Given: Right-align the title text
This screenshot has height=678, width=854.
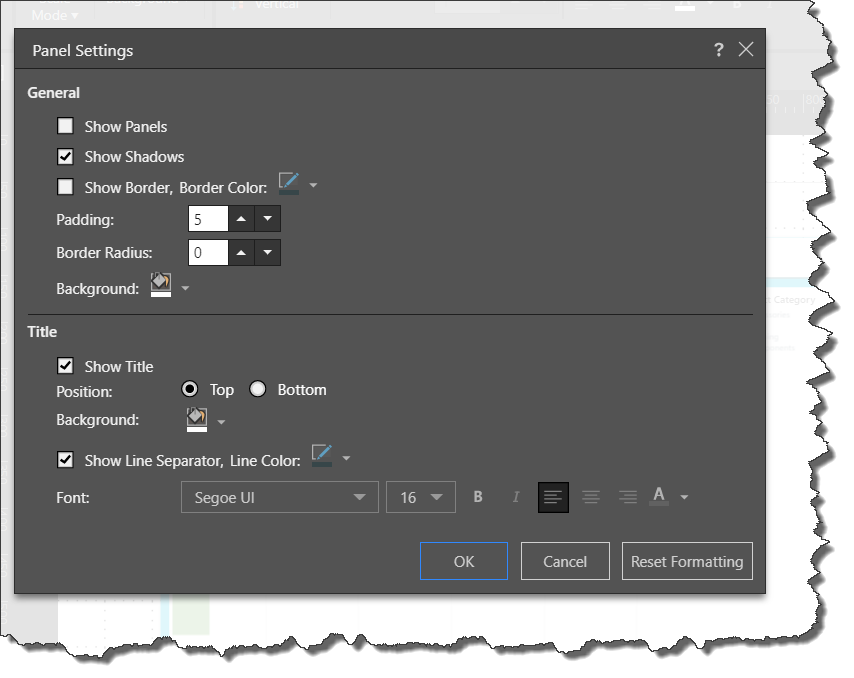Looking at the screenshot, I should pyautogui.click(x=628, y=497).
